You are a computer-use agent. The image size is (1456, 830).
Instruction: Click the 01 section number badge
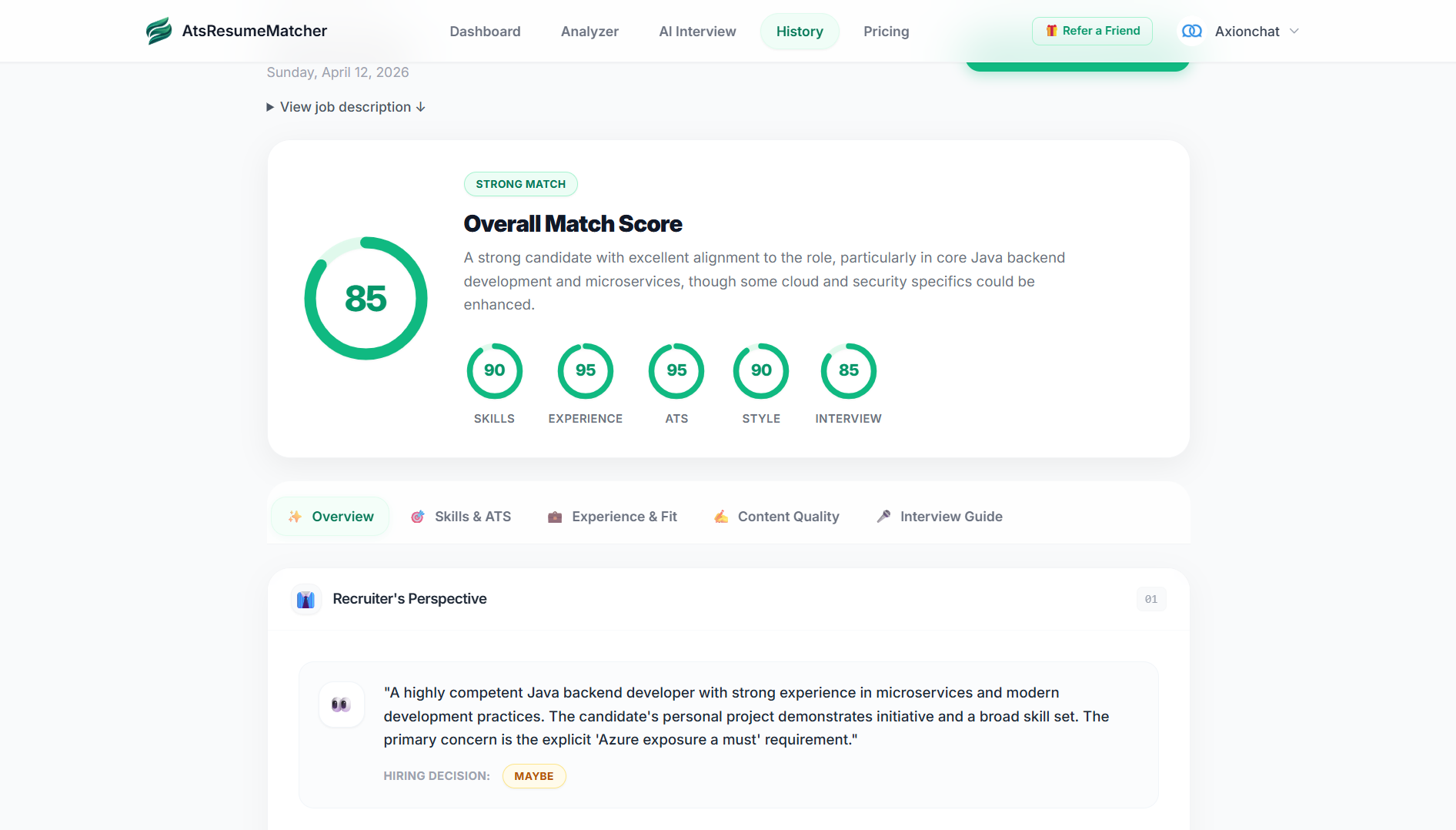tap(1151, 599)
